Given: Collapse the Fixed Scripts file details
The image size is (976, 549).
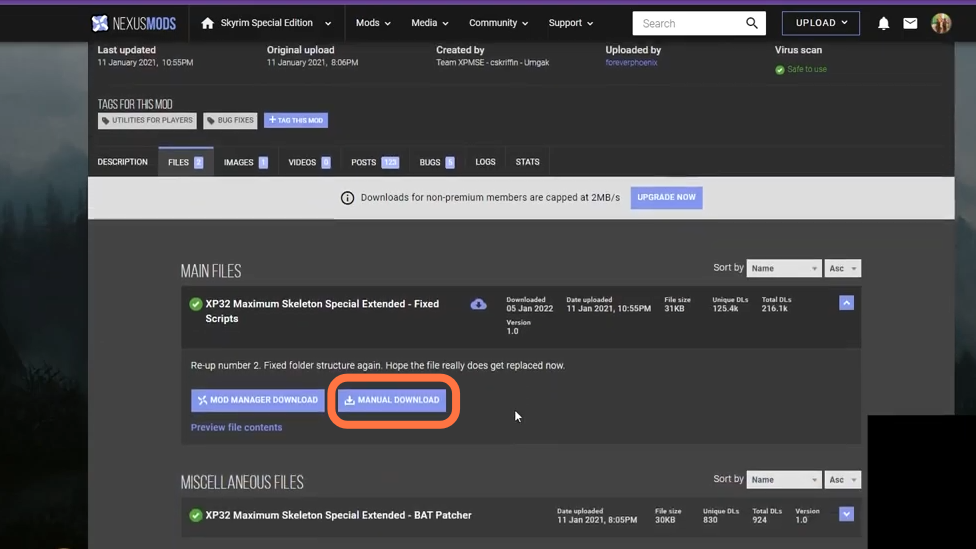Looking at the screenshot, I should [846, 303].
